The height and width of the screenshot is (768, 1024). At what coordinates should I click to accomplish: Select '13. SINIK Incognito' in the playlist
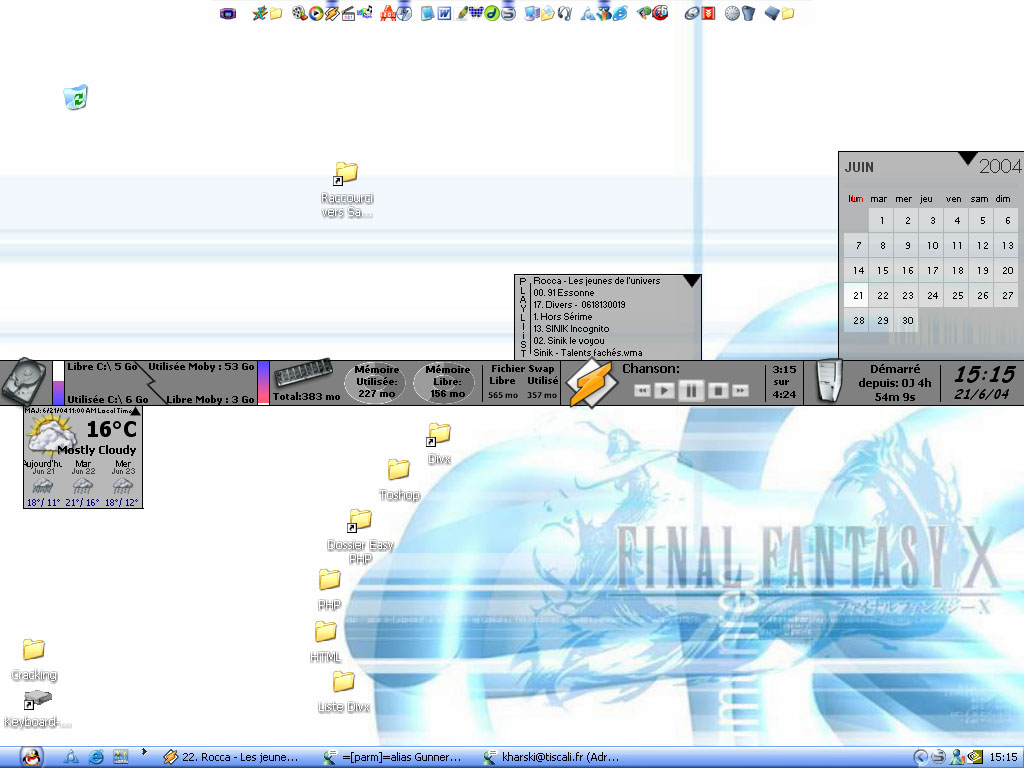pyautogui.click(x=571, y=329)
